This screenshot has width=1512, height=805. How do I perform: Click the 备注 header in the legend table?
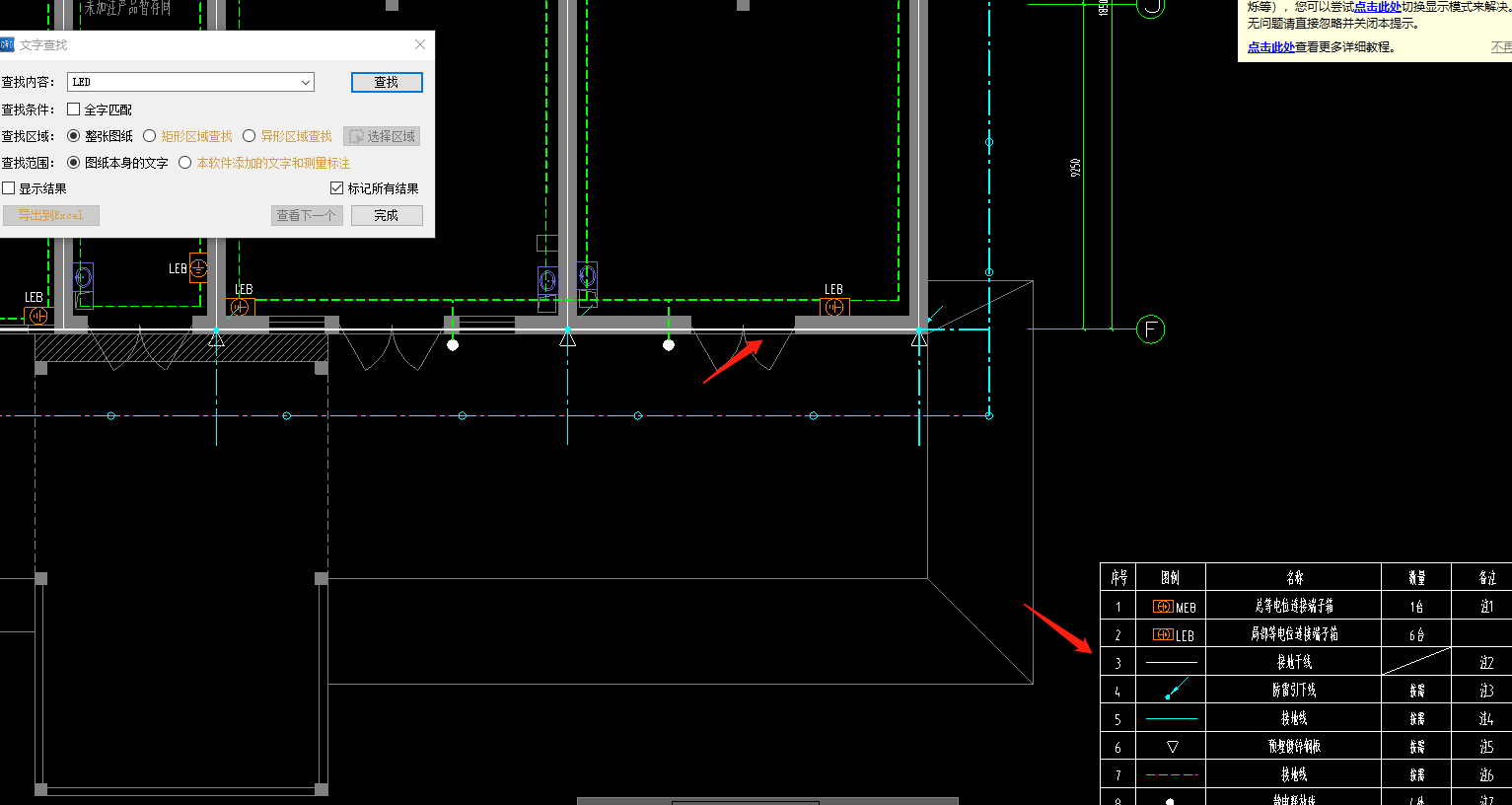click(x=1487, y=578)
